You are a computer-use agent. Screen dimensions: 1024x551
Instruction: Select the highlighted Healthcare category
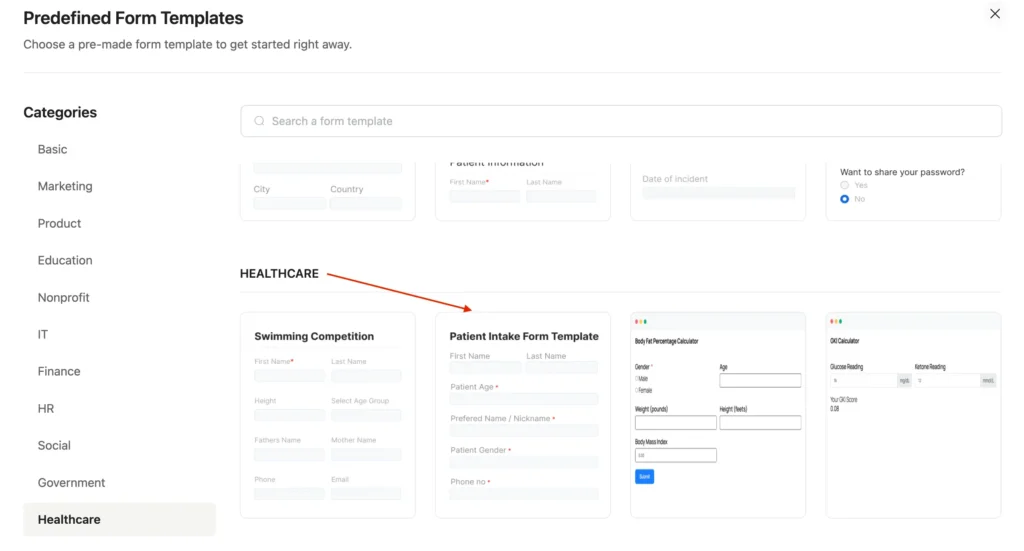[x=69, y=519]
